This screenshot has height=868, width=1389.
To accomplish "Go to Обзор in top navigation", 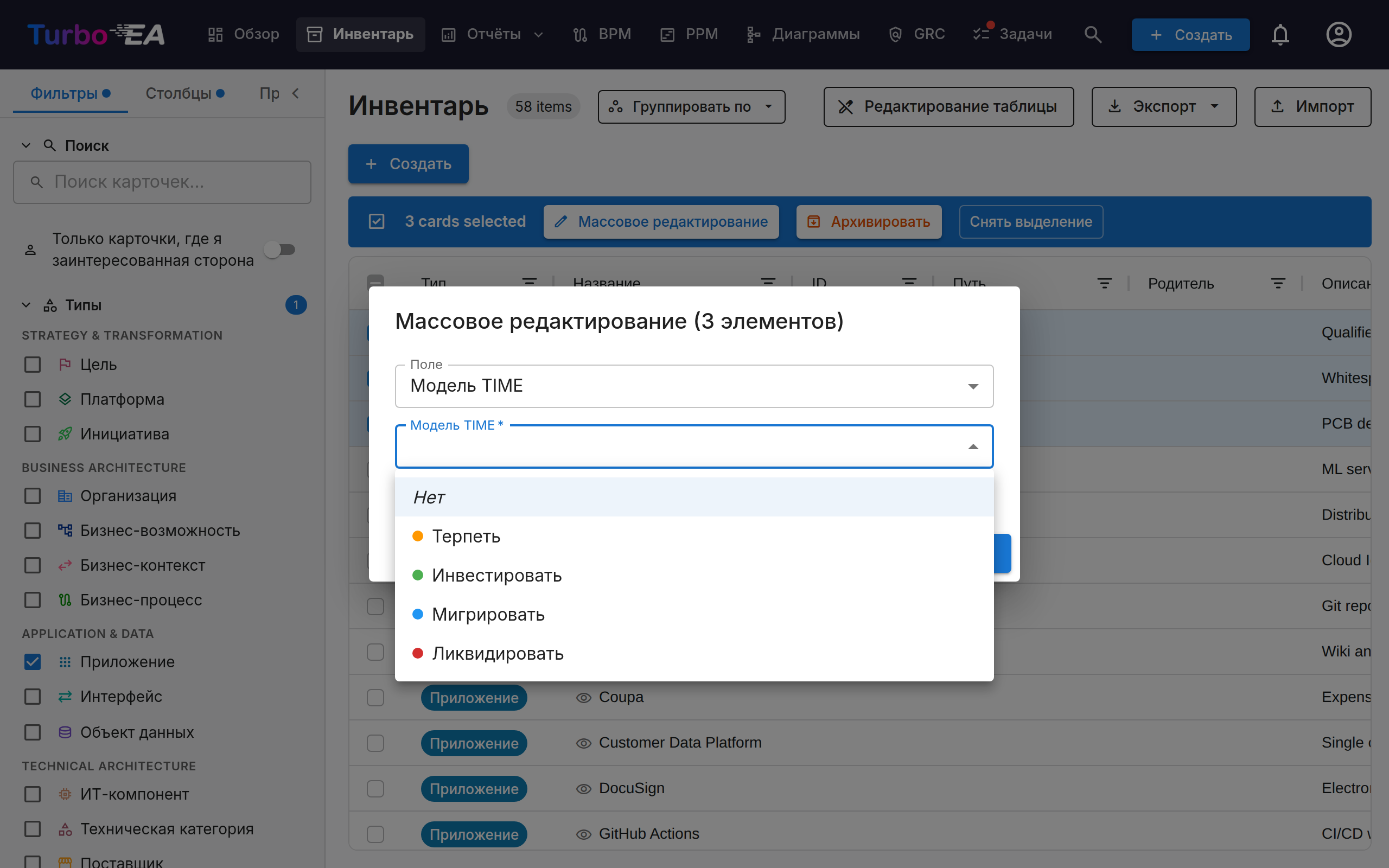I will click(244, 34).
